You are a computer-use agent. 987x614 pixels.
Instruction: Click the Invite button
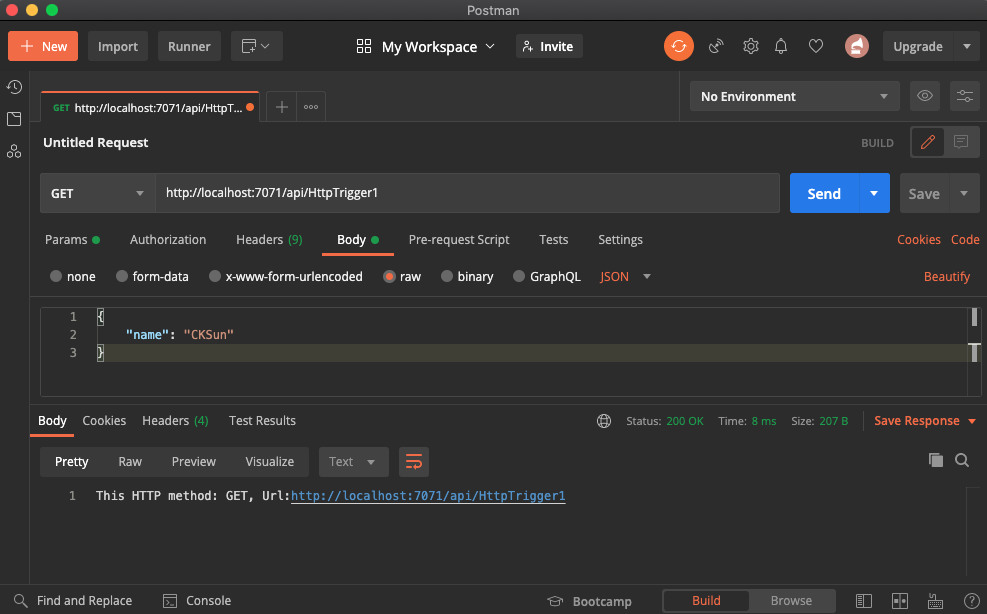point(549,46)
